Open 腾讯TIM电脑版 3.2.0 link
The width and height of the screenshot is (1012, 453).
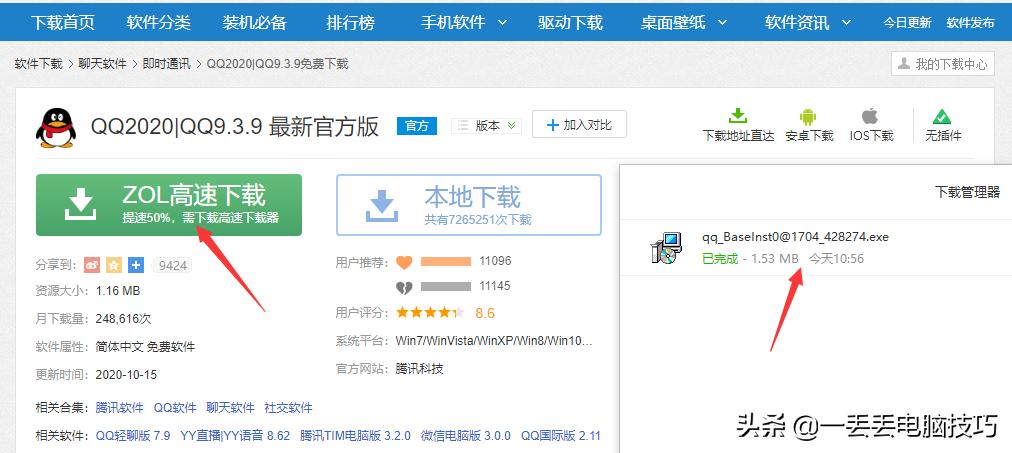point(355,436)
